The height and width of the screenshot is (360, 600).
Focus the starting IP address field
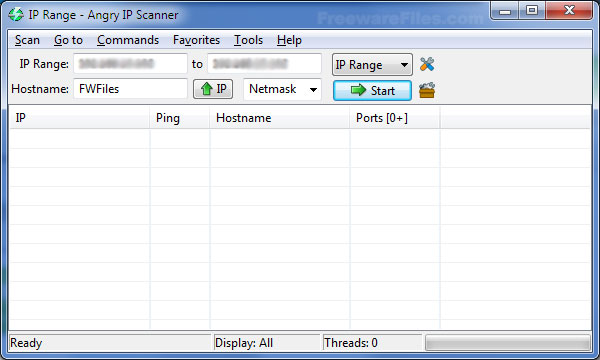[x=130, y=64]
